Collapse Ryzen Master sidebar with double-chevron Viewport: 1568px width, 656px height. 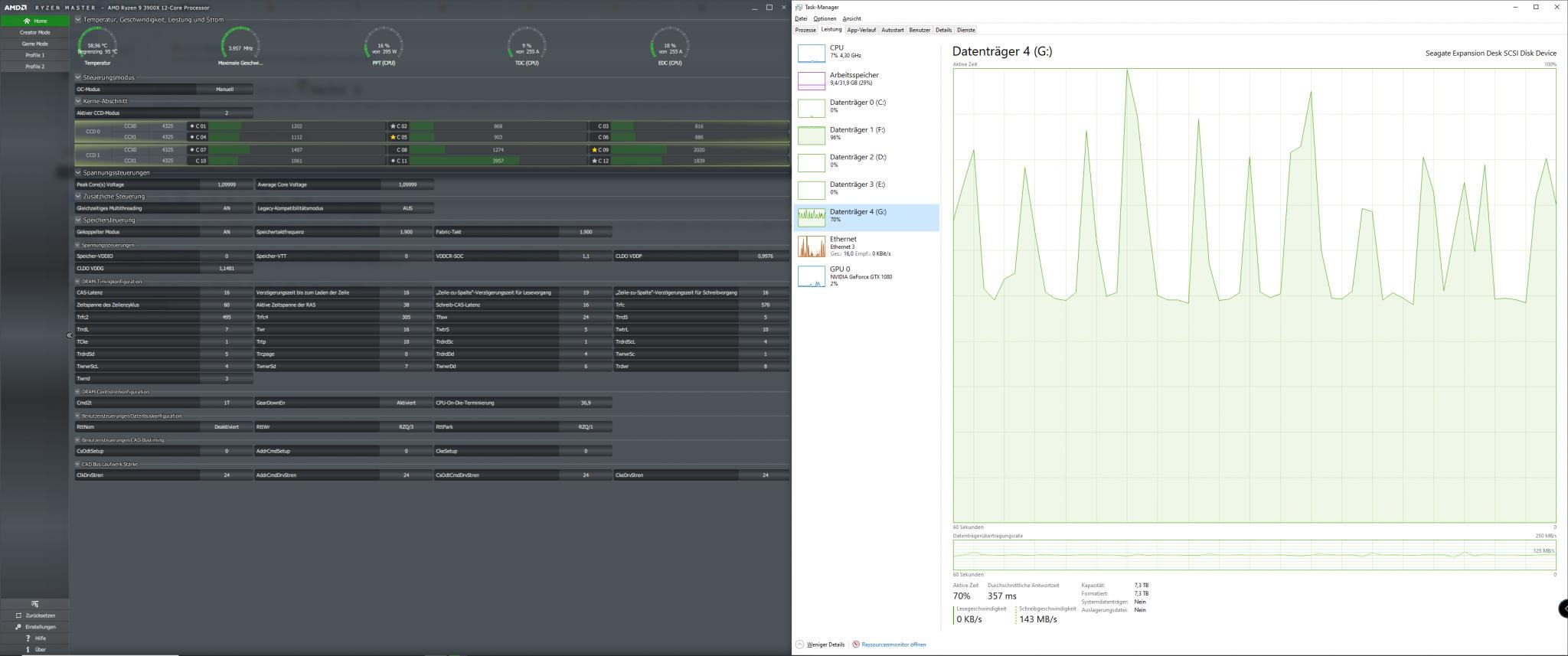69,335
